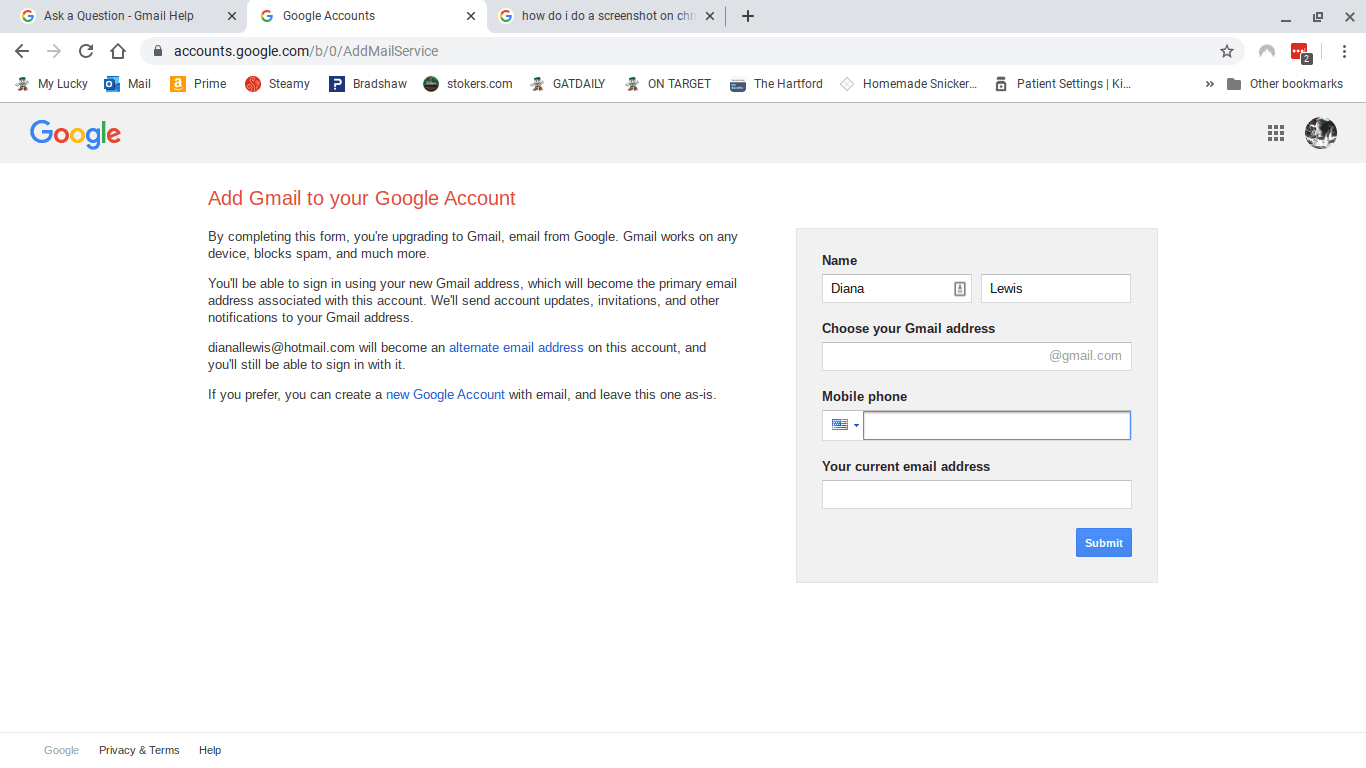The image size is (1366, 768).
Task: Follow the new Google Account link
Action: pyautogui.click(x=445, y=395)
